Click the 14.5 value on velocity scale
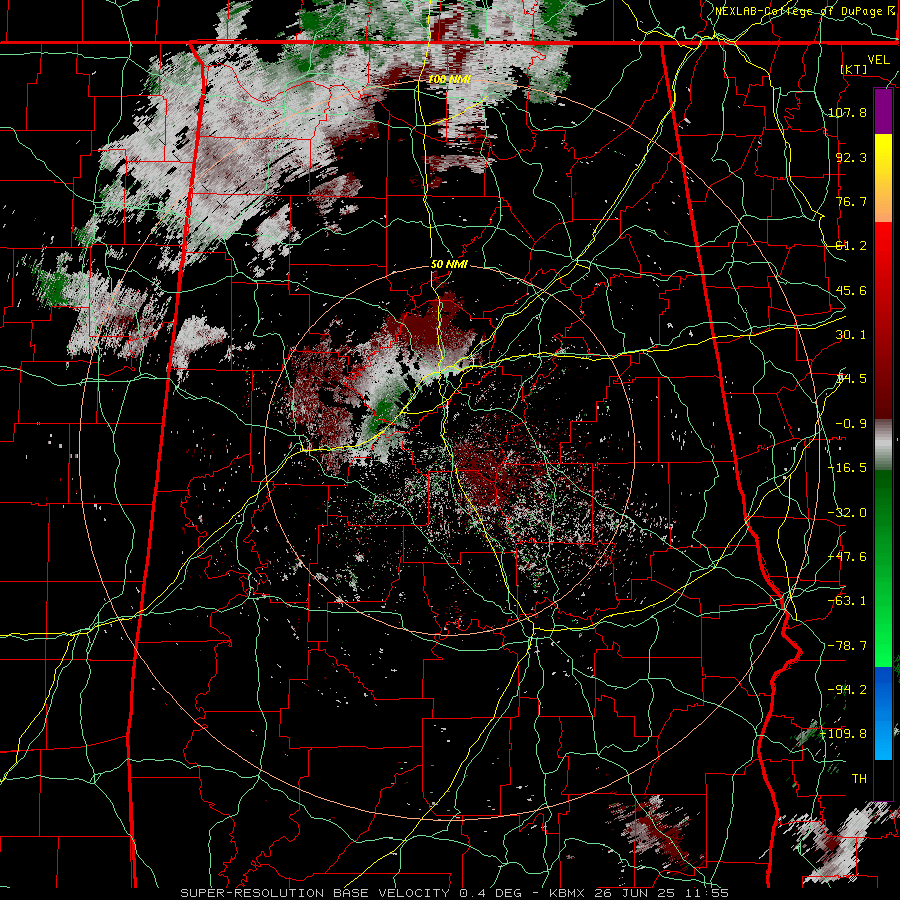Viewport: 900px width, 900px height. point(851,379)
